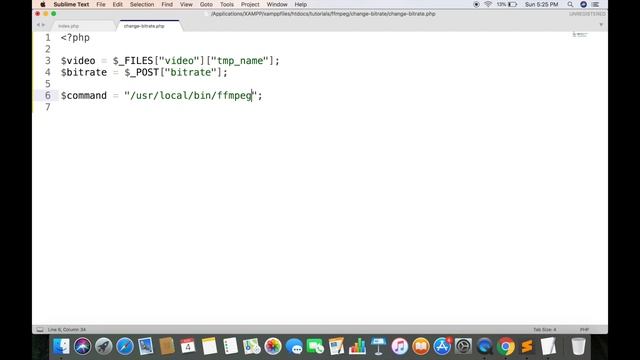Open the Window menu
The height and width of the screenshot is (360, 640).
(x=277, y=4)
